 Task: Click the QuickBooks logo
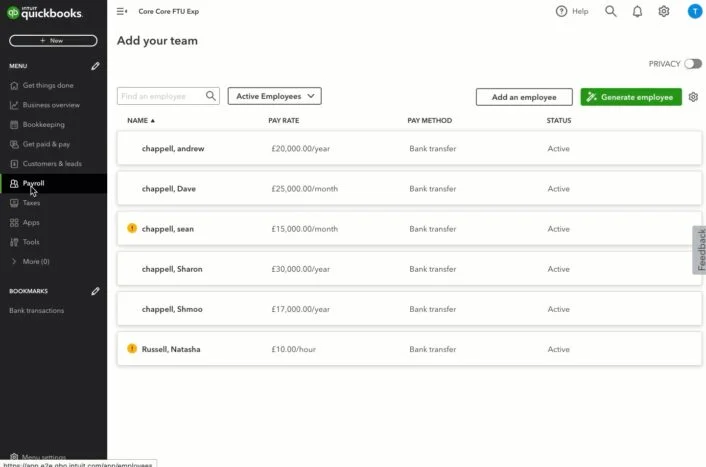click(x=45, y=13)
